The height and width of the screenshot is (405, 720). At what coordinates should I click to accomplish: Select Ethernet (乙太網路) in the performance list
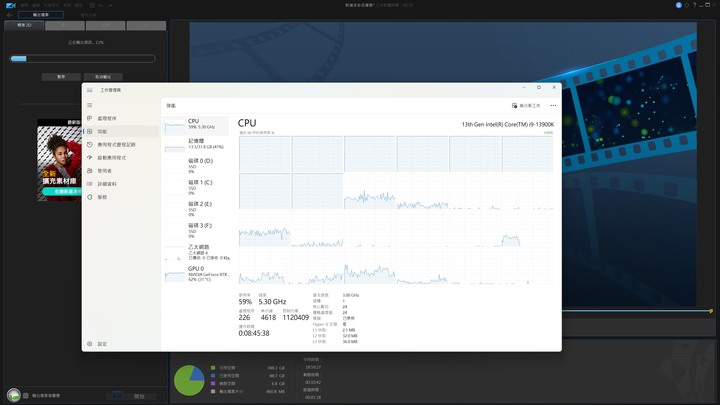pos(196,252)
